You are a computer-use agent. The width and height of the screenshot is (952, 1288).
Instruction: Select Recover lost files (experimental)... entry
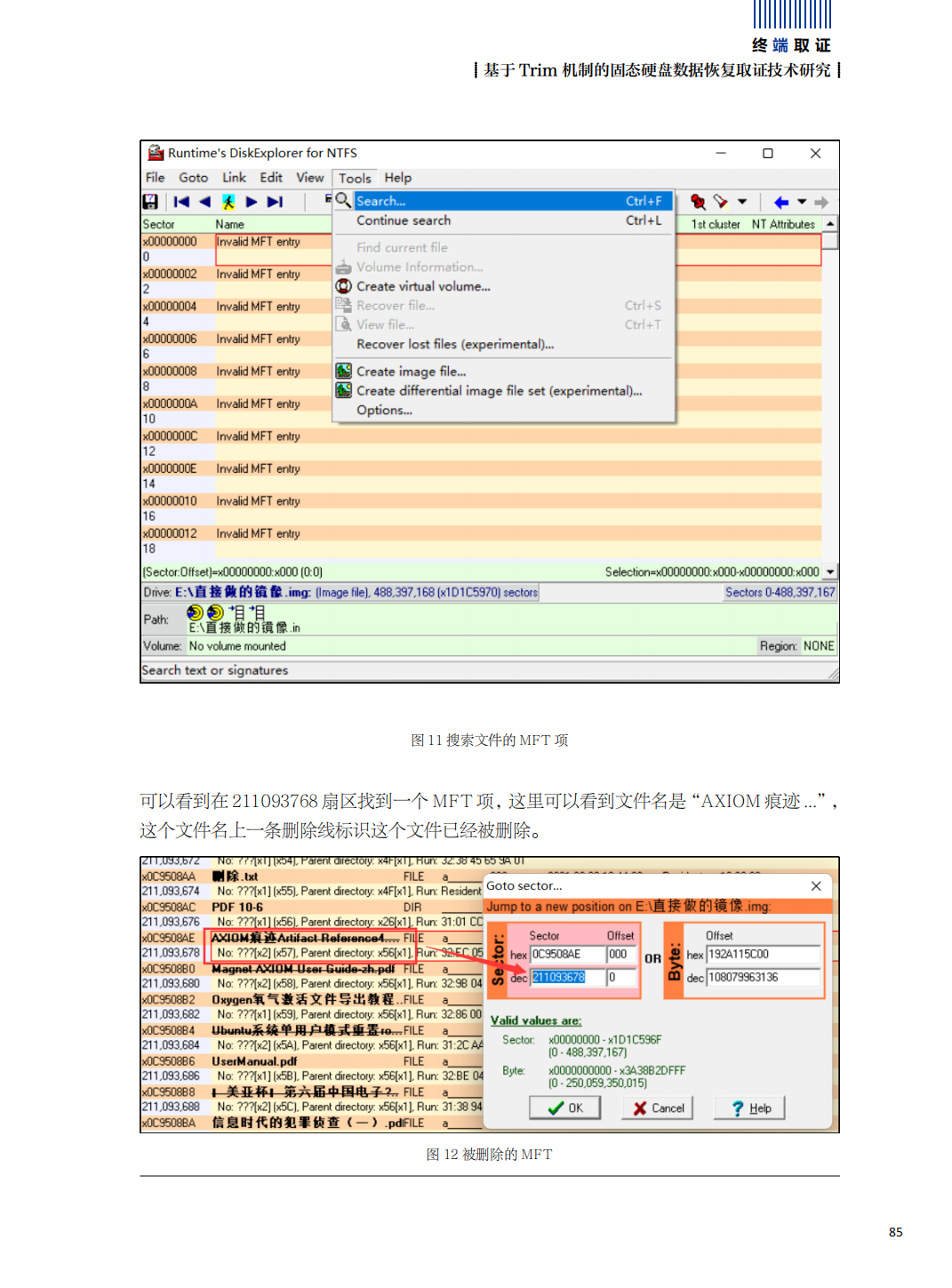[x=503, y=344]
